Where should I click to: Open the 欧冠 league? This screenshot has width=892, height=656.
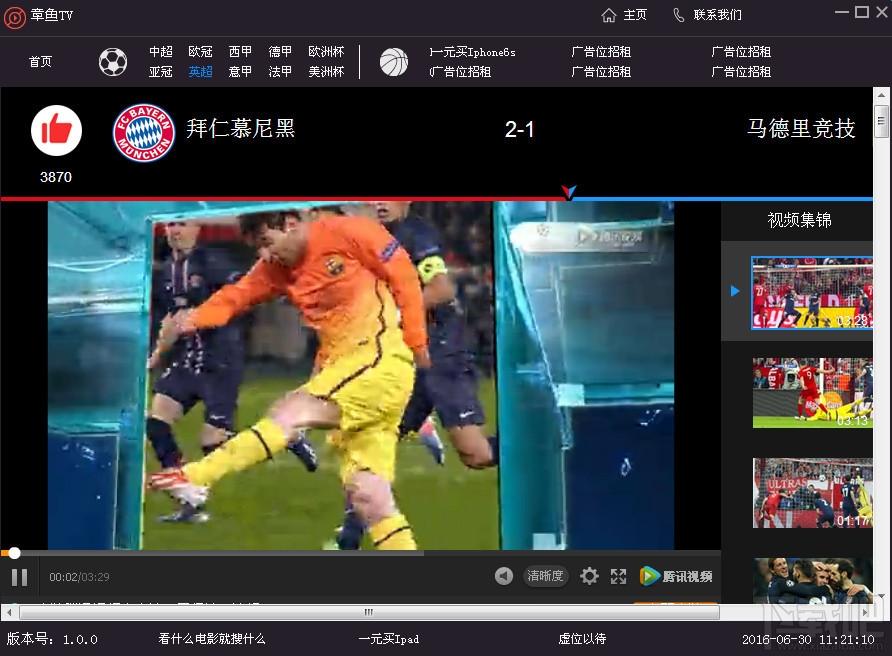200,52
